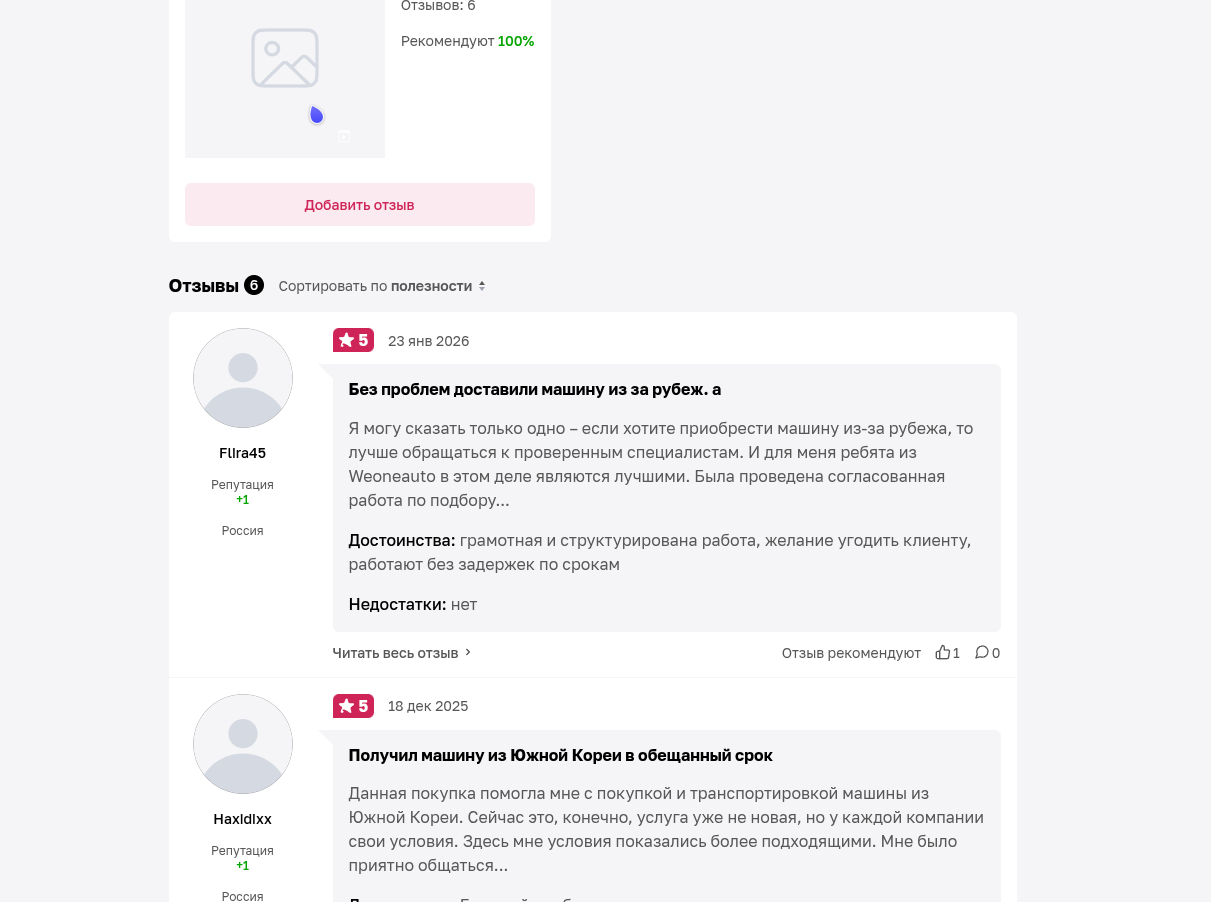
Task: Click Рекомендуют 100% text
Action: point(468,41)
